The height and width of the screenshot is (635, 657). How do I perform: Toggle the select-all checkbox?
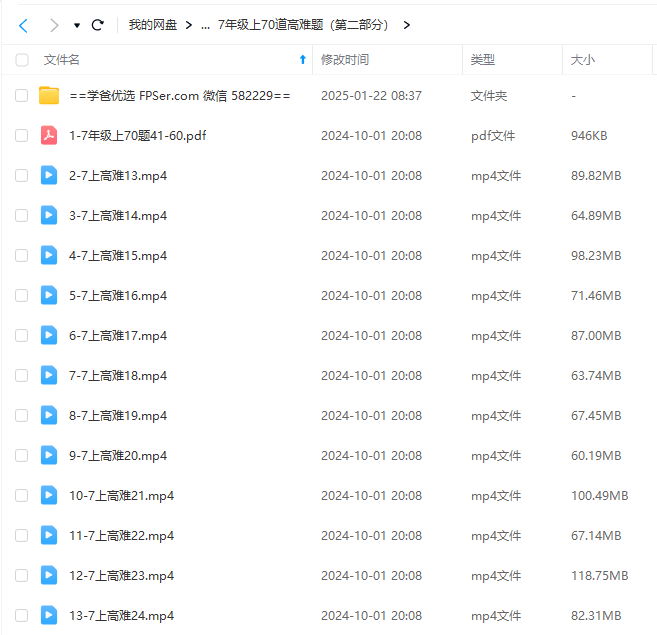click(22, 60)
